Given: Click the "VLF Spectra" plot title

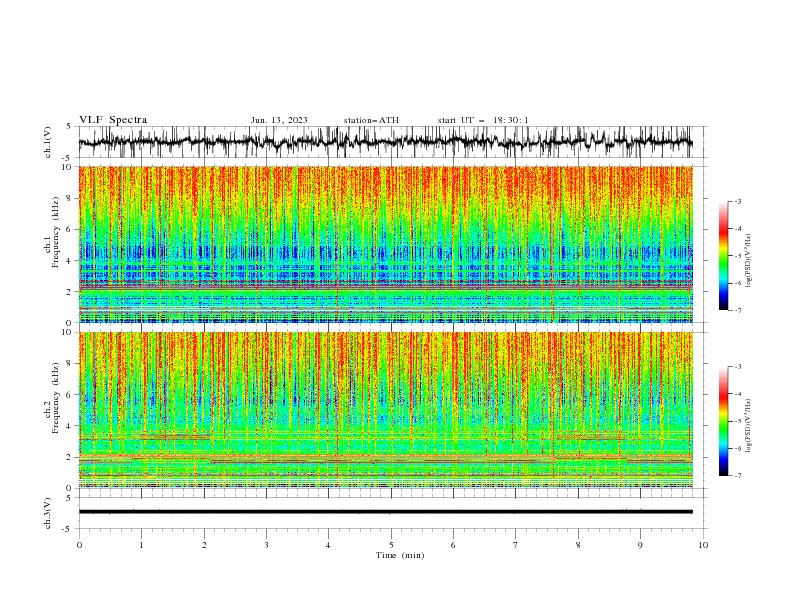Looking at the screenshot, I should point(113,120).
